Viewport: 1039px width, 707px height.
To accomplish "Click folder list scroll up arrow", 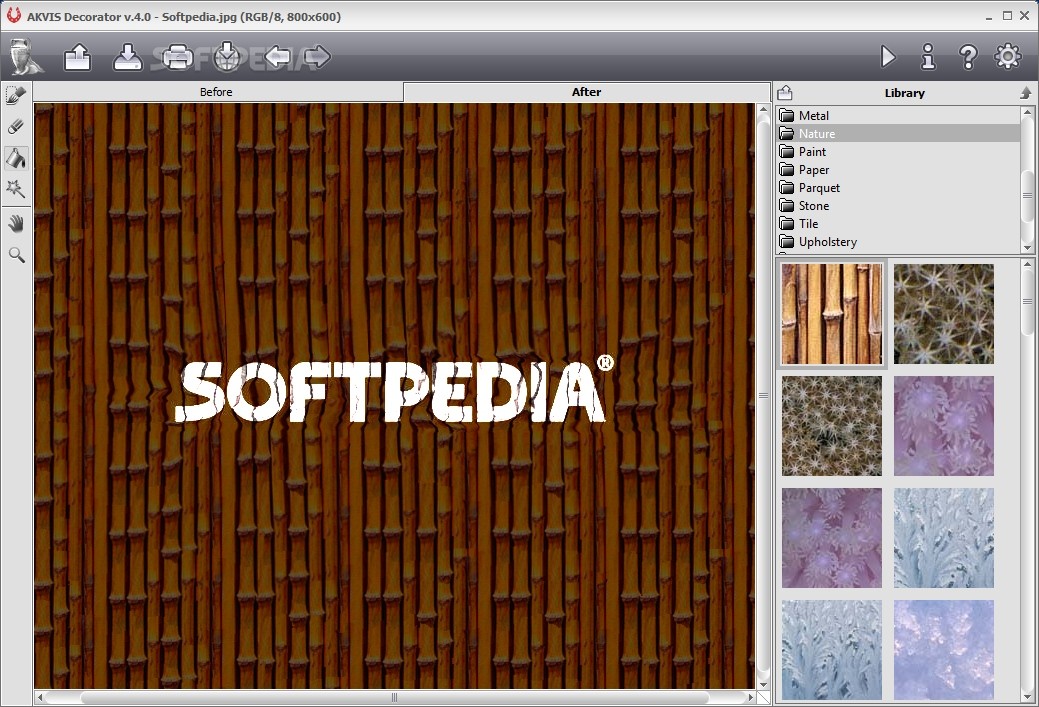I will click(1028, 113).
